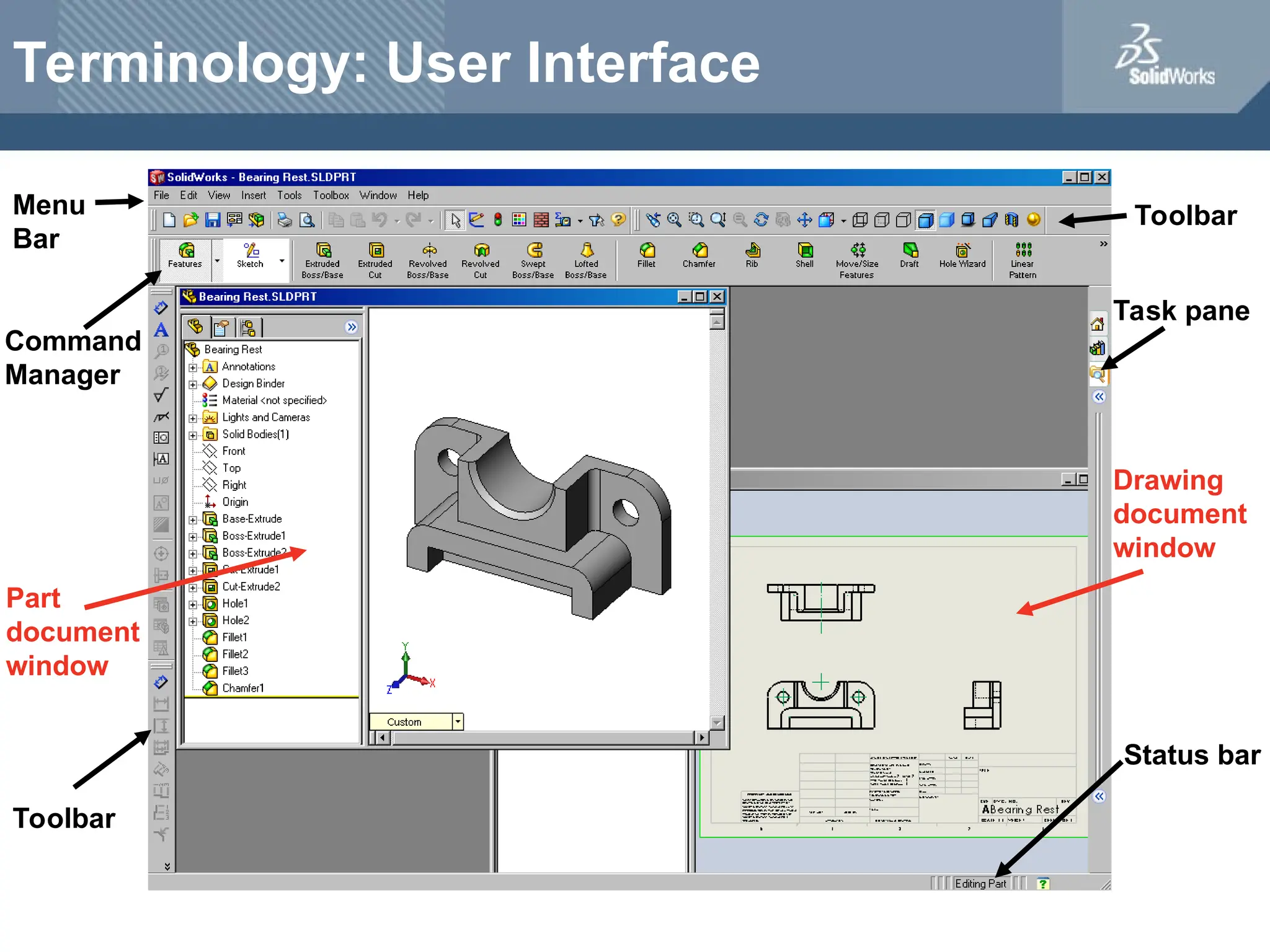The width and height of the screenshot is (1270, 952).
Task: Click the Extruded Boss/Base tool
Action: (322, 260)
